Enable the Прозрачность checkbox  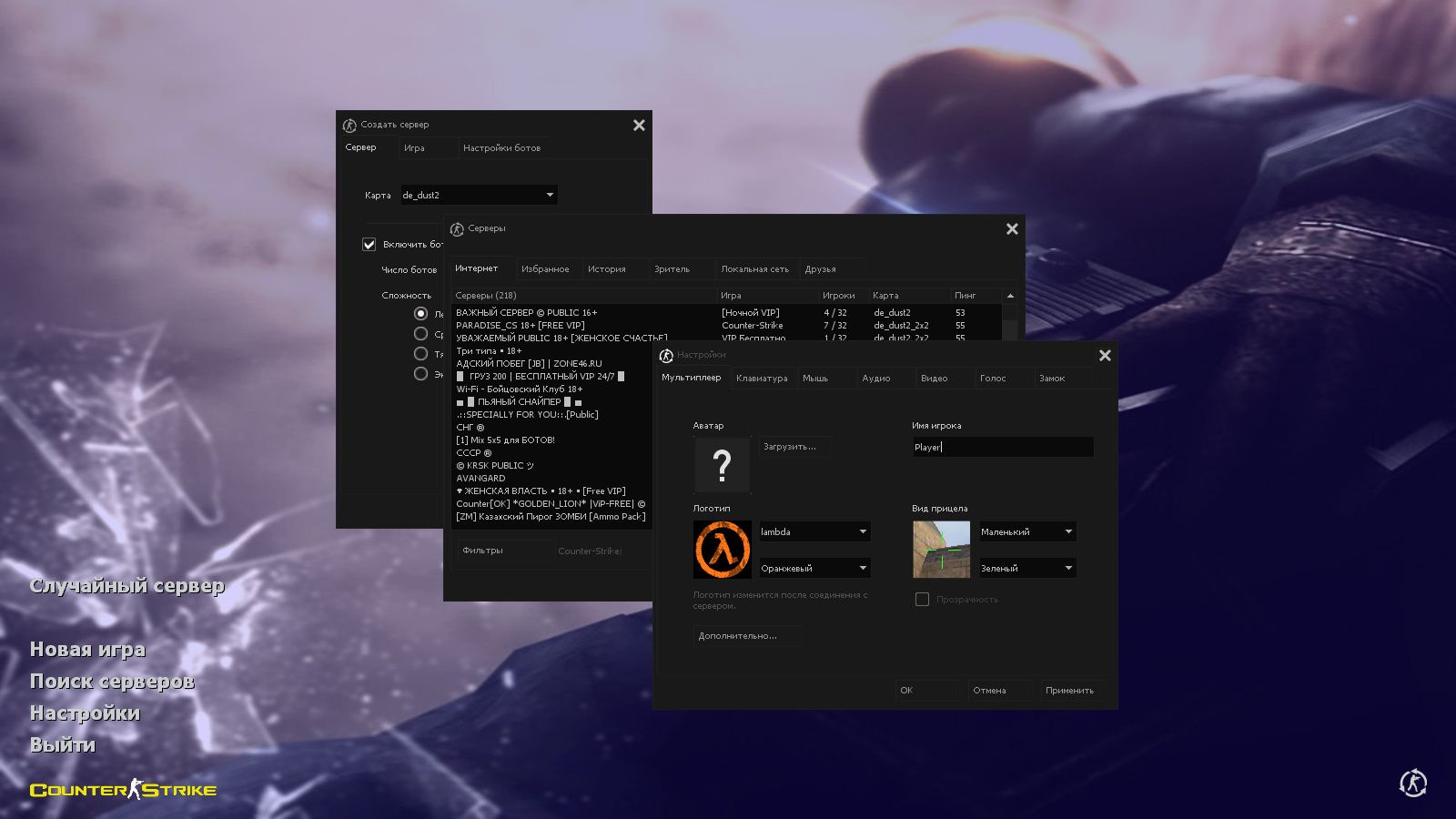click(x=922, y=600)
